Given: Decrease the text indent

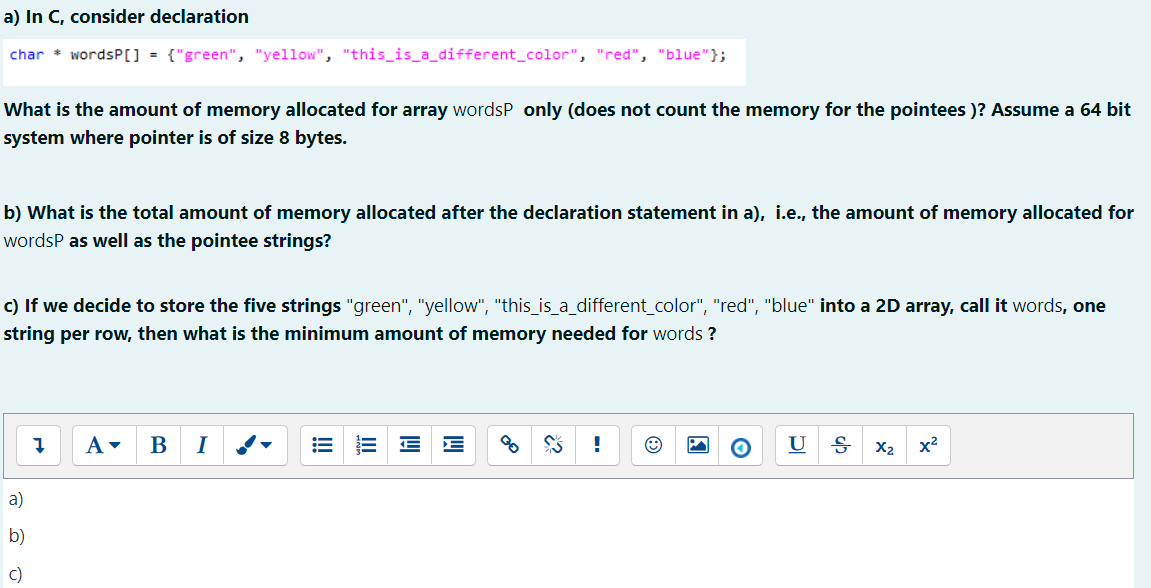Looking at the screenshot, I should point(409,445).
